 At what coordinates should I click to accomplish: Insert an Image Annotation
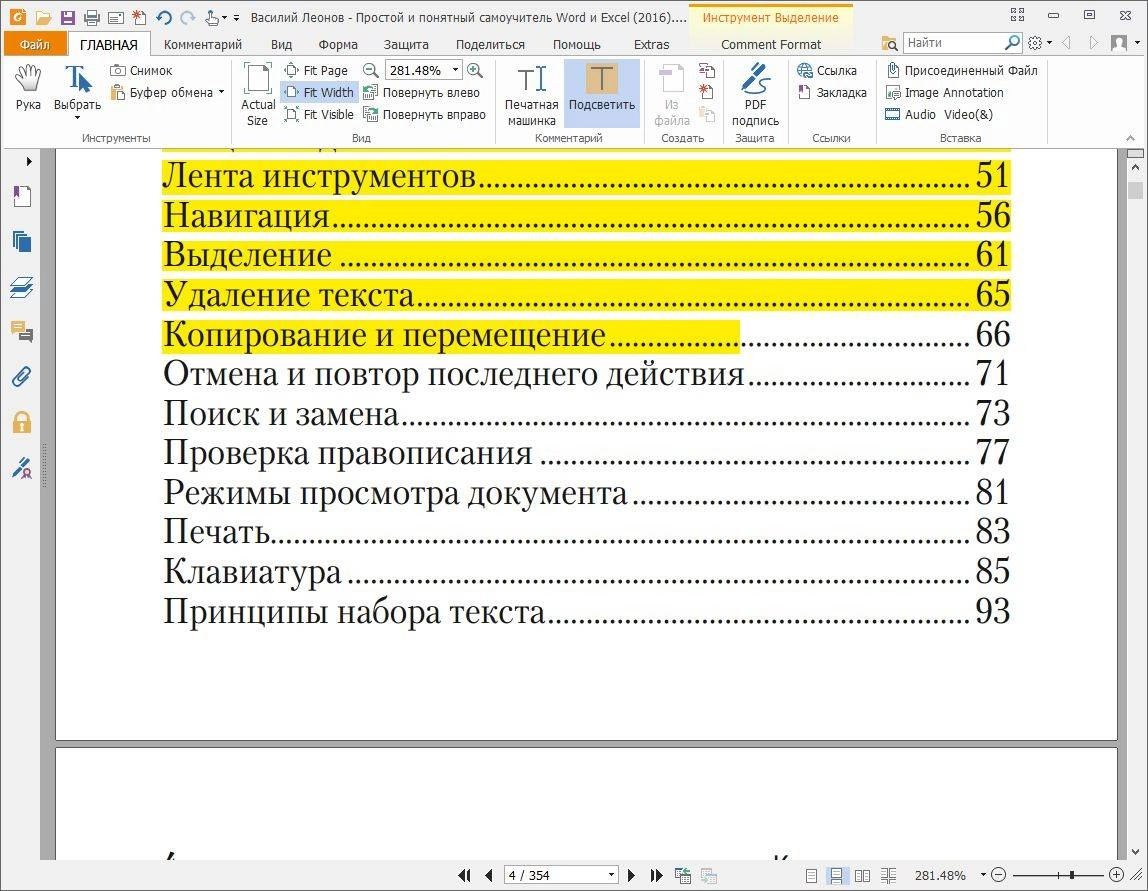[944, 92]
